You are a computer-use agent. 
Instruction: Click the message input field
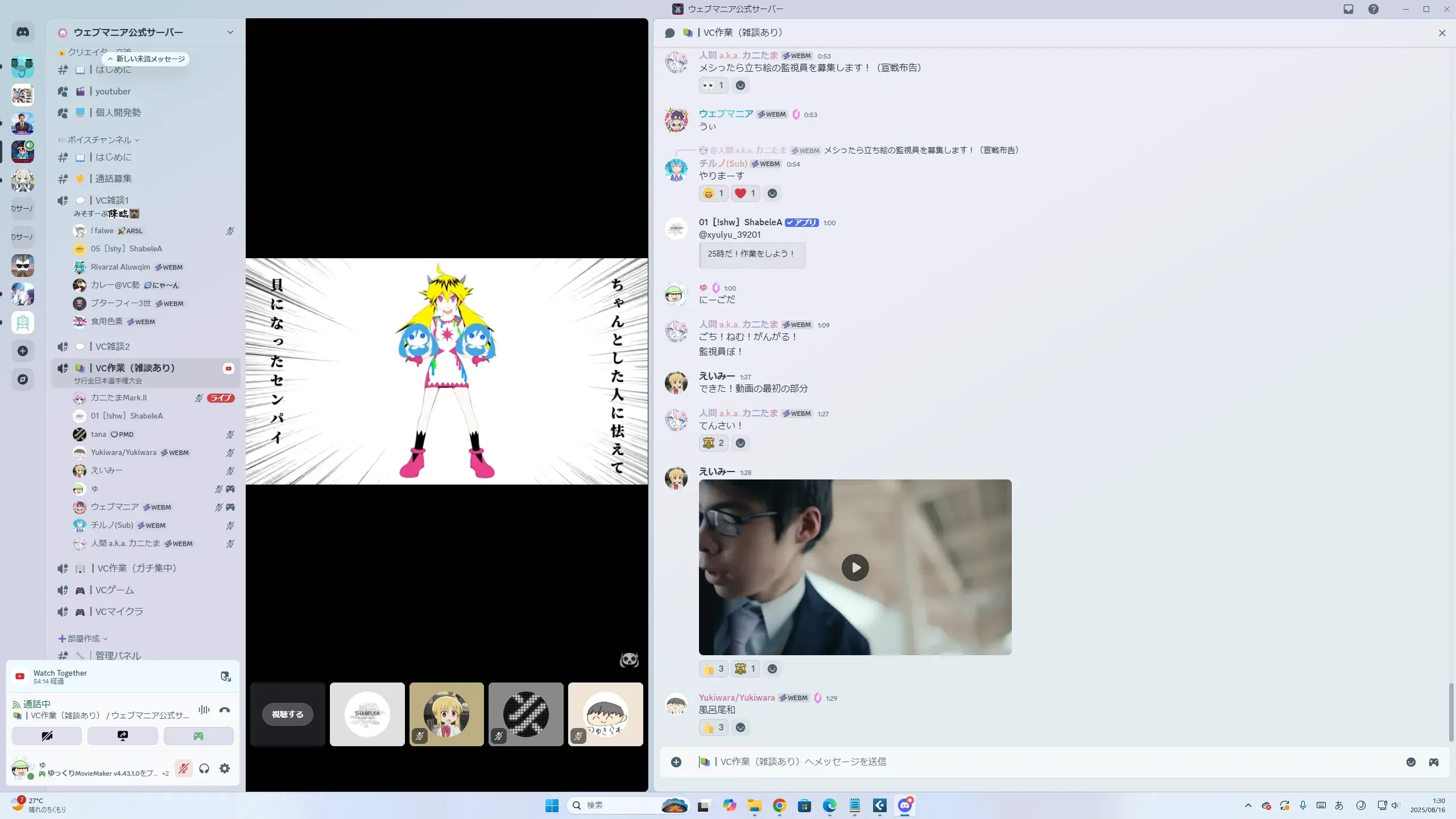(1024, 762)
